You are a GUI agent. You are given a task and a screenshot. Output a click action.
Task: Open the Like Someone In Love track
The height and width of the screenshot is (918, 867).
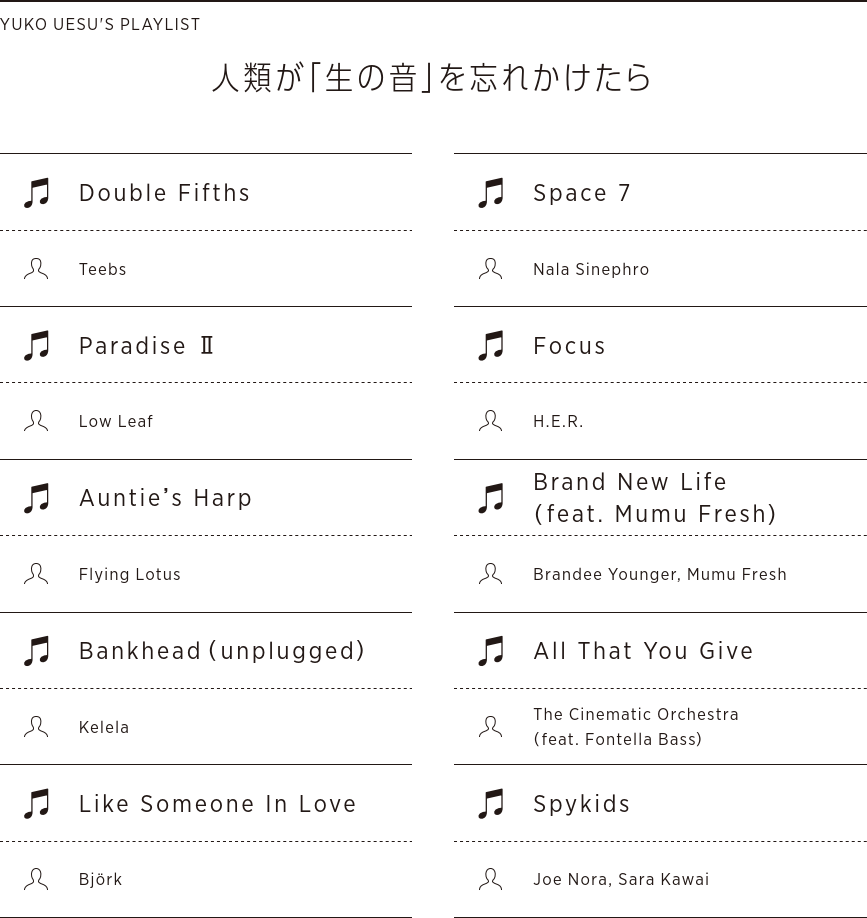click(218, 804)
